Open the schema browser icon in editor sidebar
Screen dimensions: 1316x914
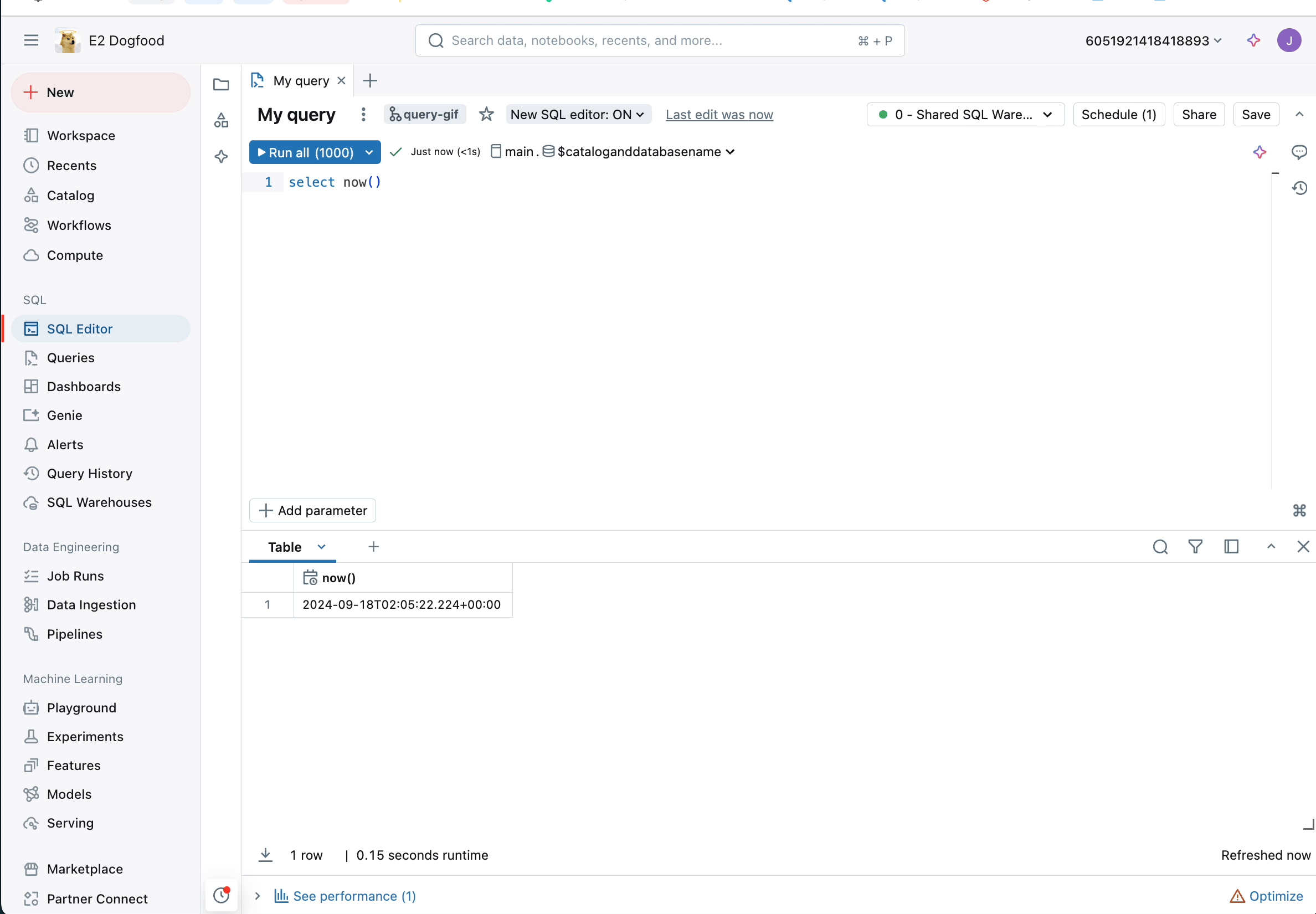click(x=221, y=120)
